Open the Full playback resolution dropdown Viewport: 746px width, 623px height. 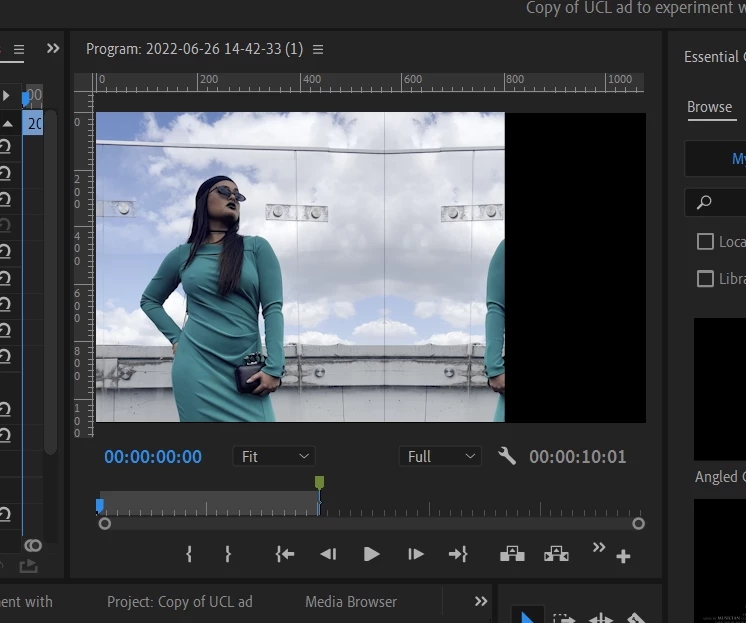[x=440, y=456]
